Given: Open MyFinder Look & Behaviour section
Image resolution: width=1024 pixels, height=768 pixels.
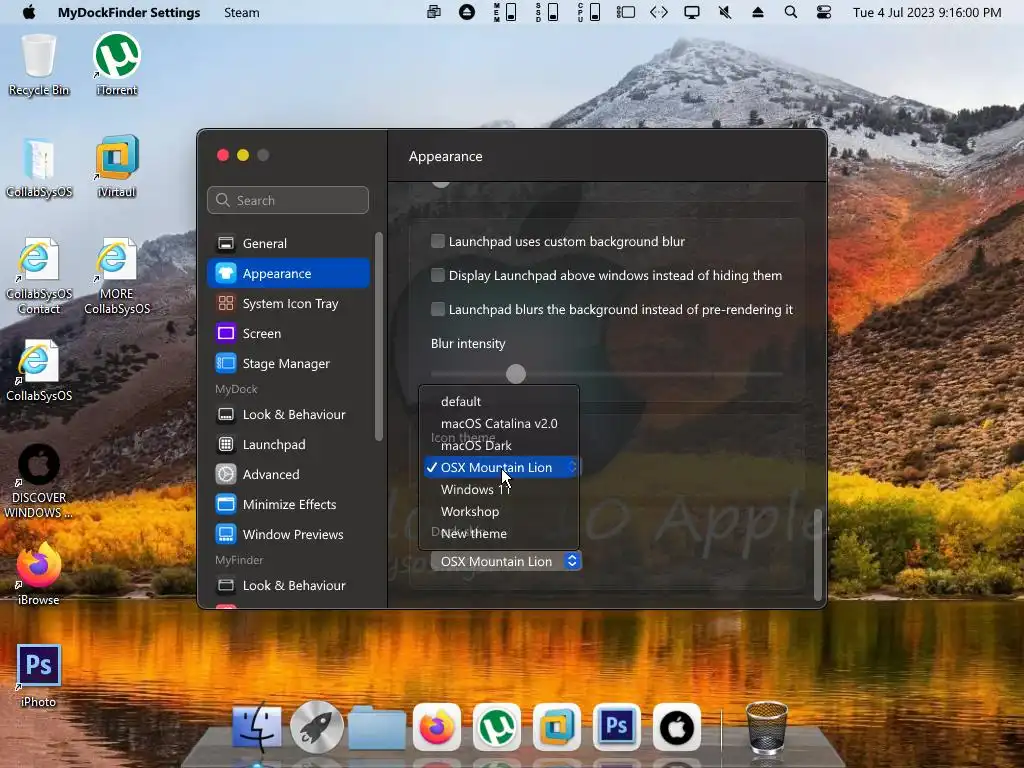Looking at the screenshot, I should click(288, 585).
